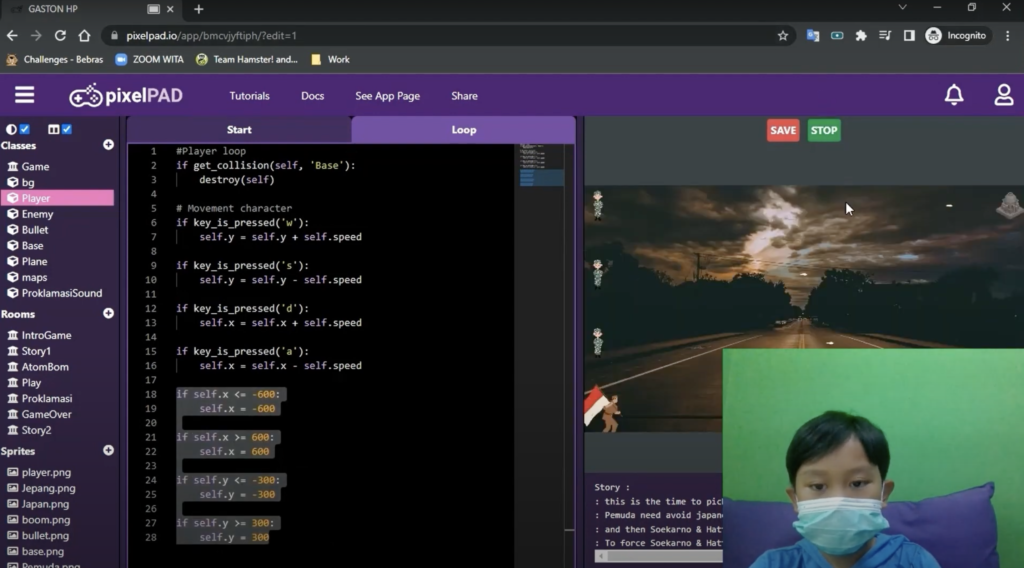
Task: Add a new class with plus icon
Action: [x=108, y=145]
